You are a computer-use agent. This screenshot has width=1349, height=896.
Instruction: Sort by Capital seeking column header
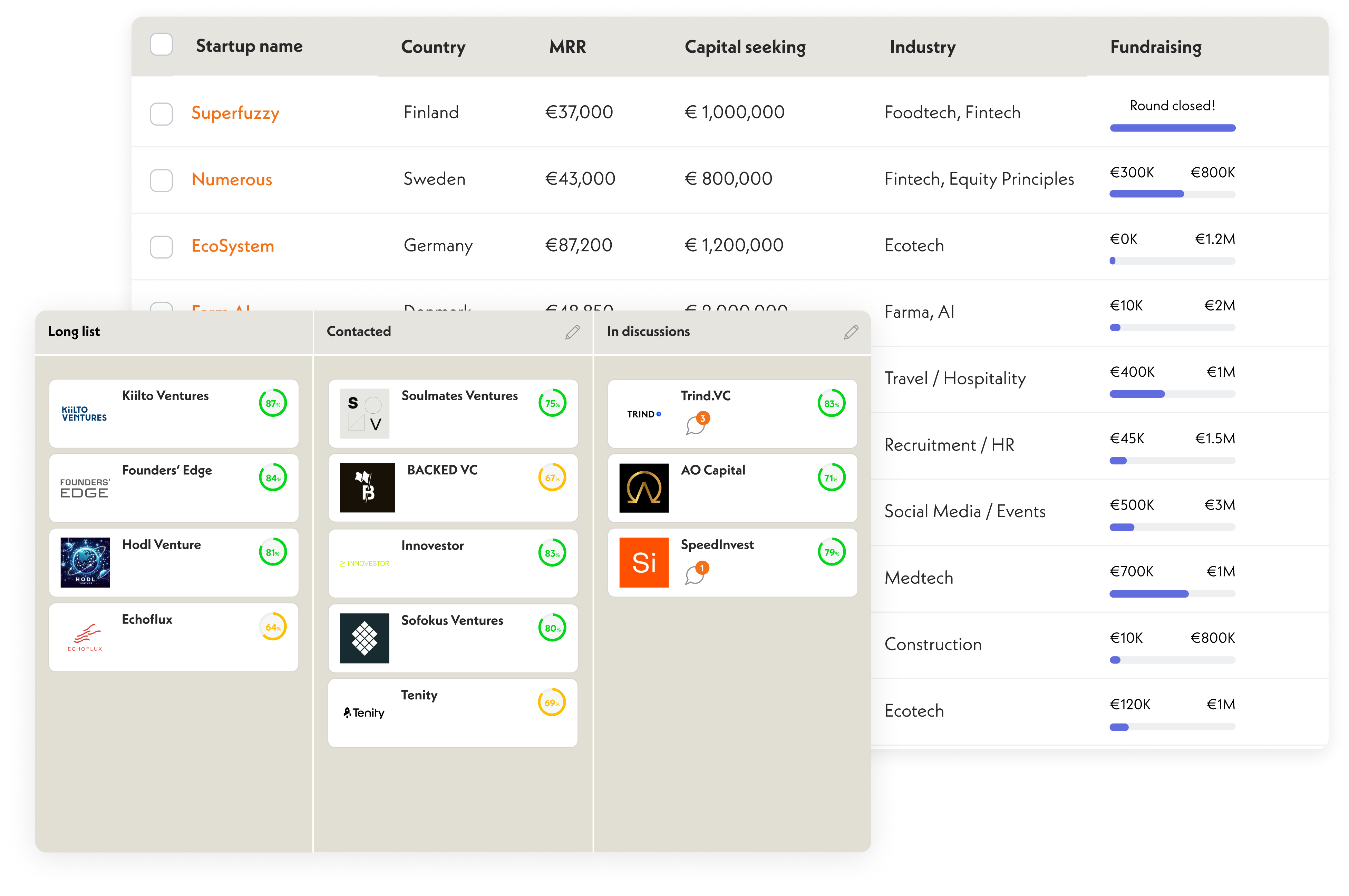click(745, 47)
